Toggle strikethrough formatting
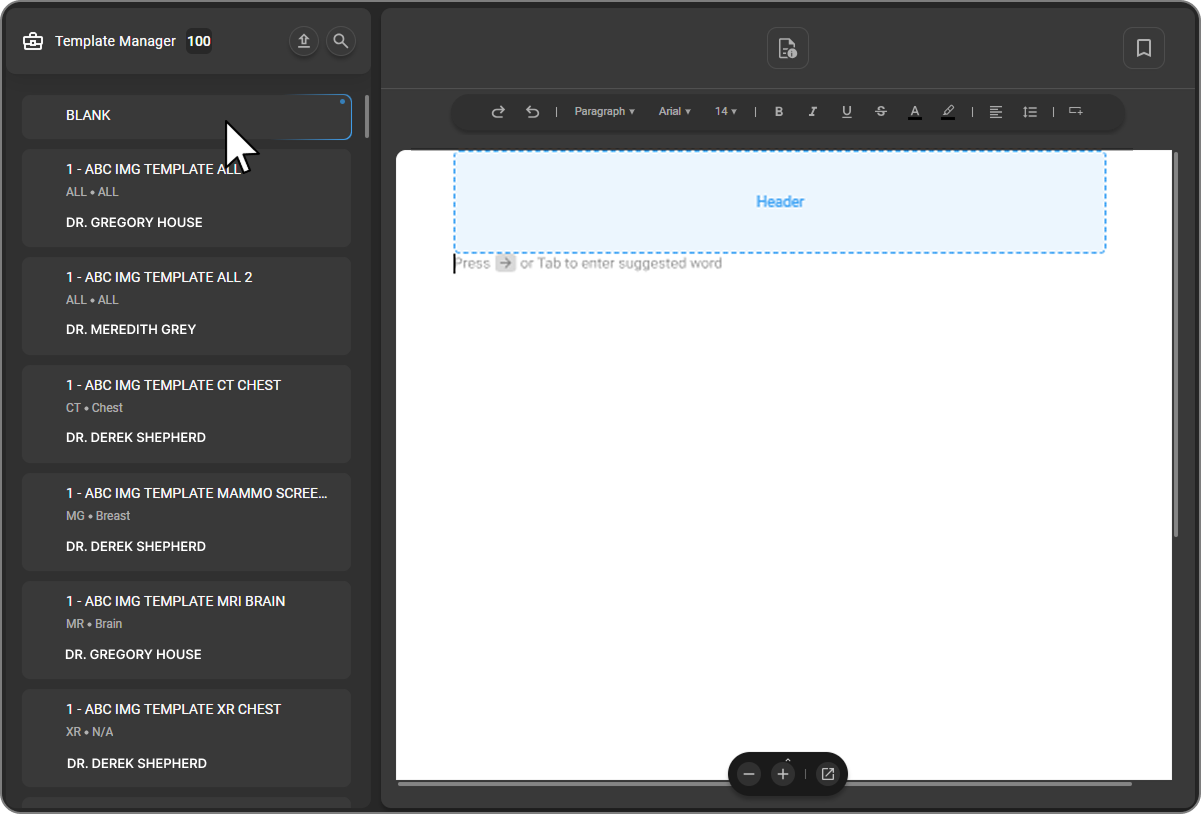 point(881,112)
